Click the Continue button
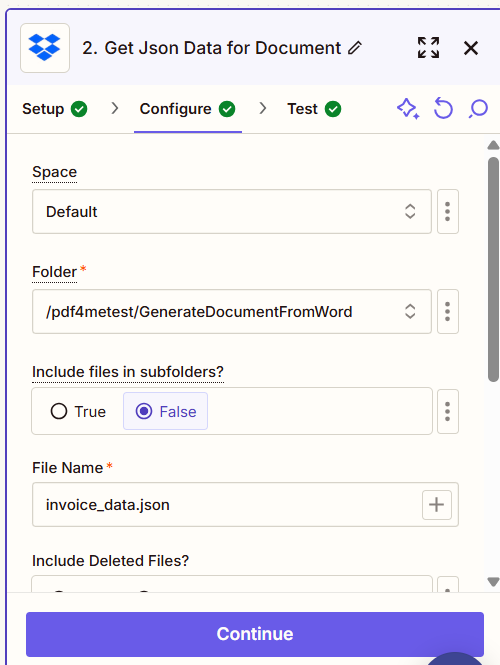This screenshot has width=500, height=665. (x=255, y=634)
